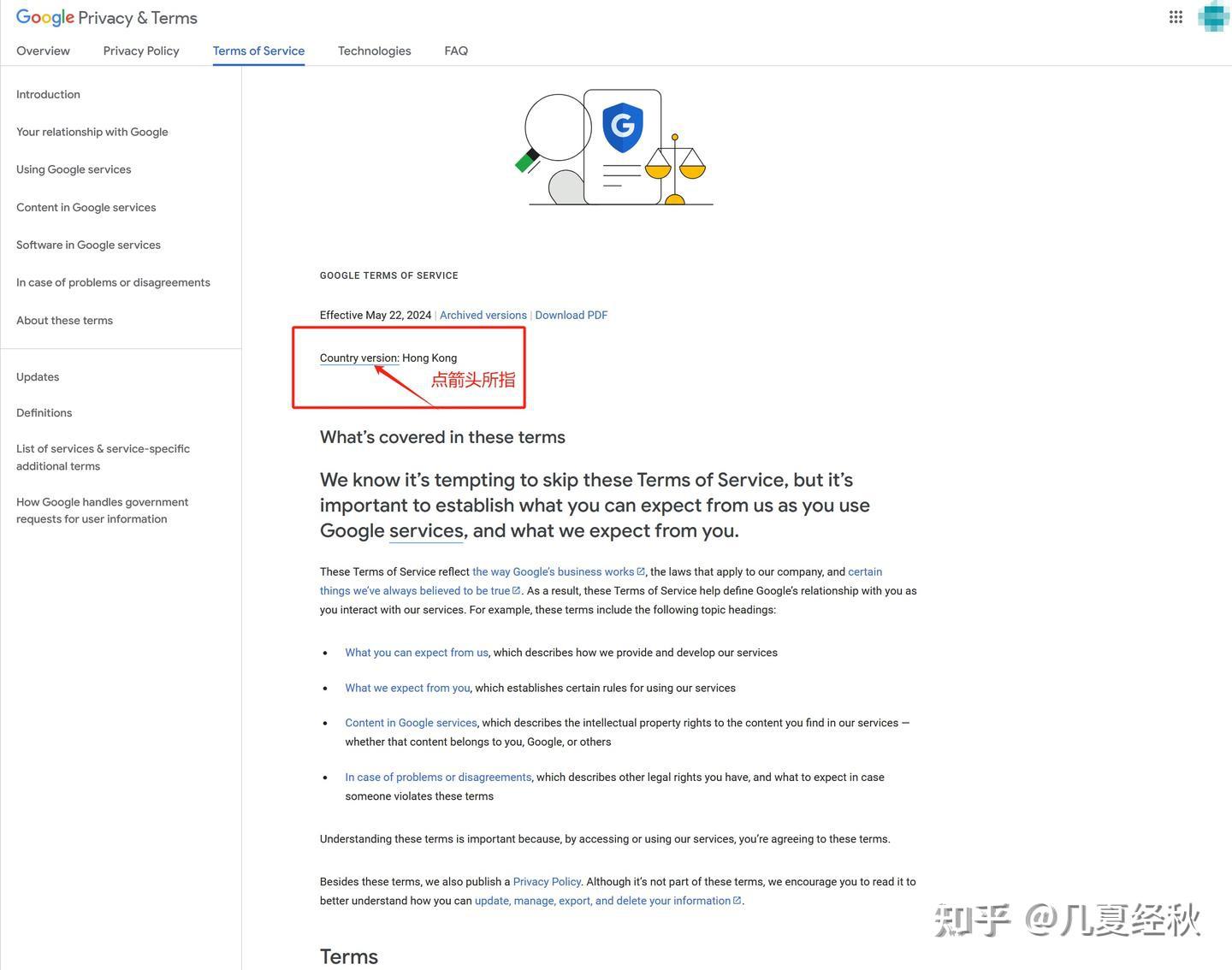Image resolution: width=1232 pixels, height=970 pixels.
Task: Jump to Using Google services section
Action: tap(74, 169)
